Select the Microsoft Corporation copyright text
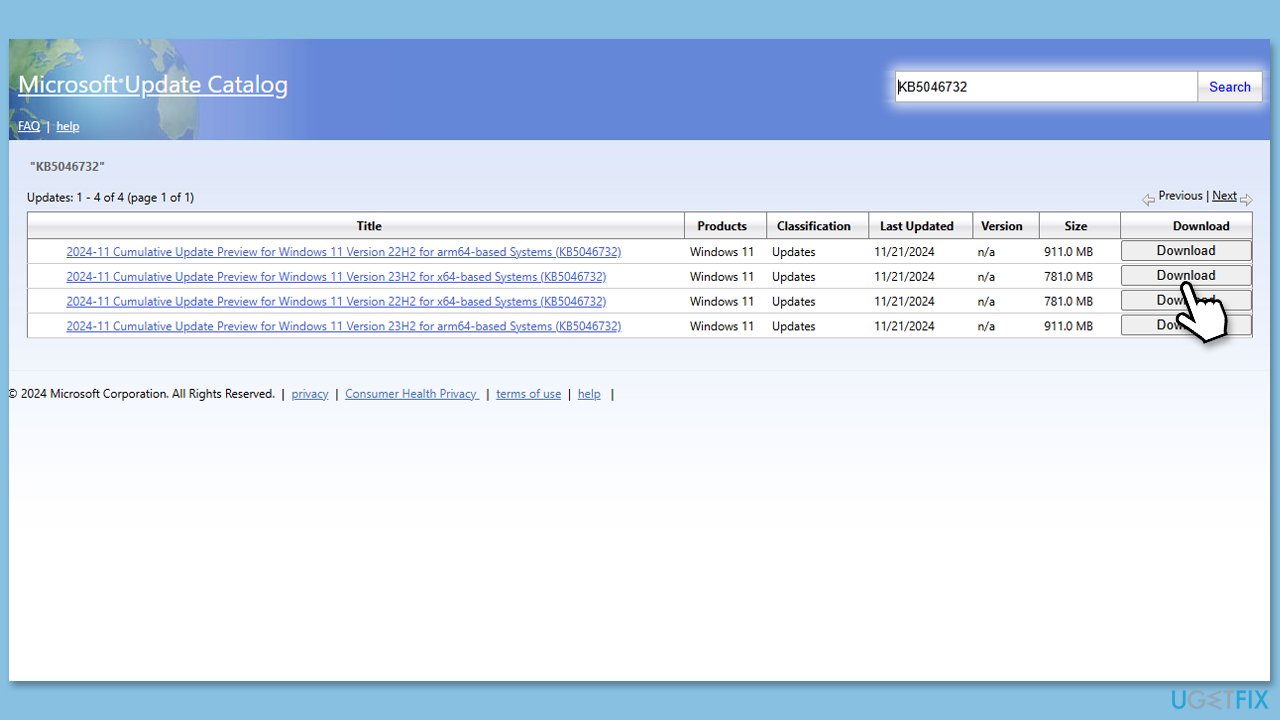This screenshot has width=1280, height=720. point(141,394)
